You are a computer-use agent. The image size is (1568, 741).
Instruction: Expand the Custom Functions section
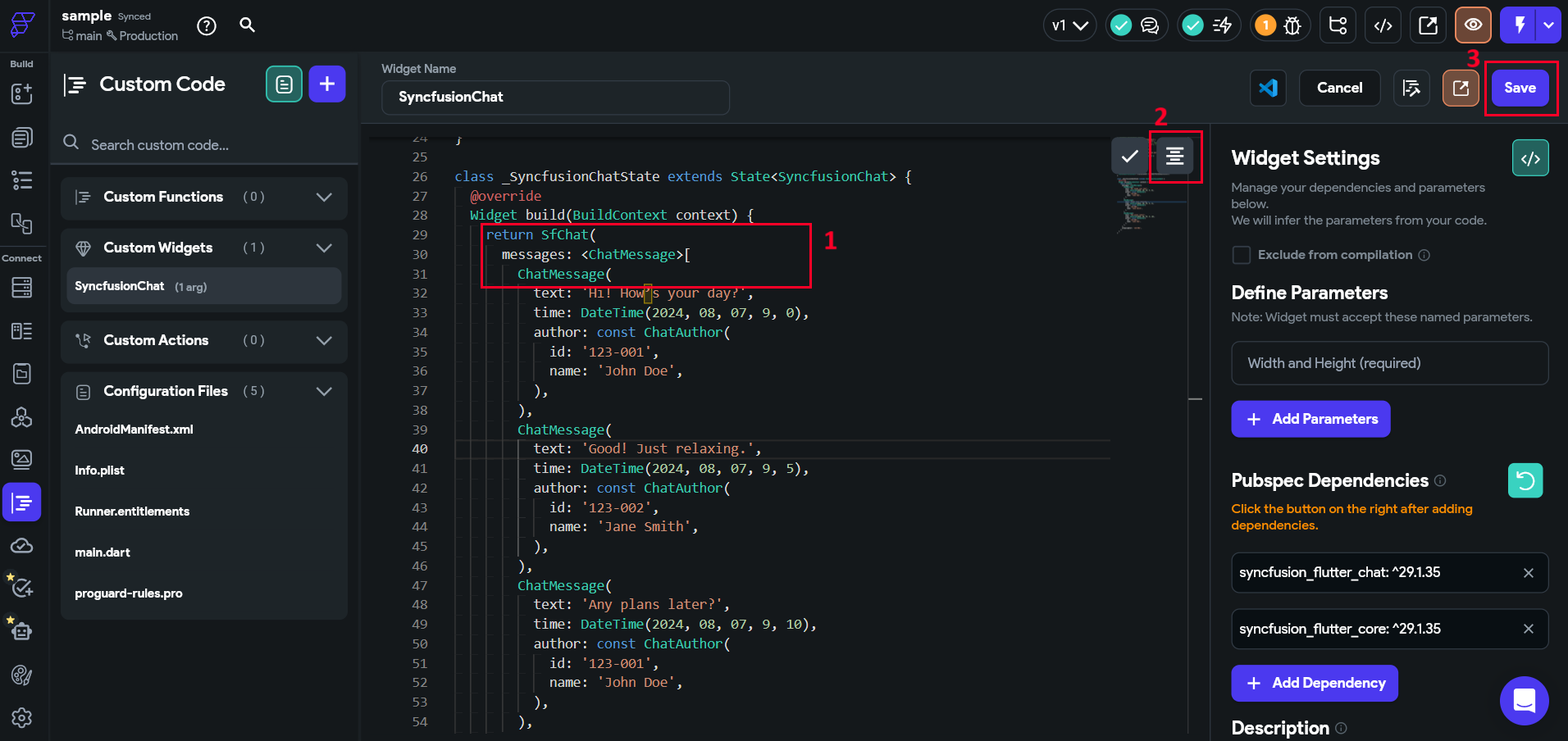tap(323, 198)
